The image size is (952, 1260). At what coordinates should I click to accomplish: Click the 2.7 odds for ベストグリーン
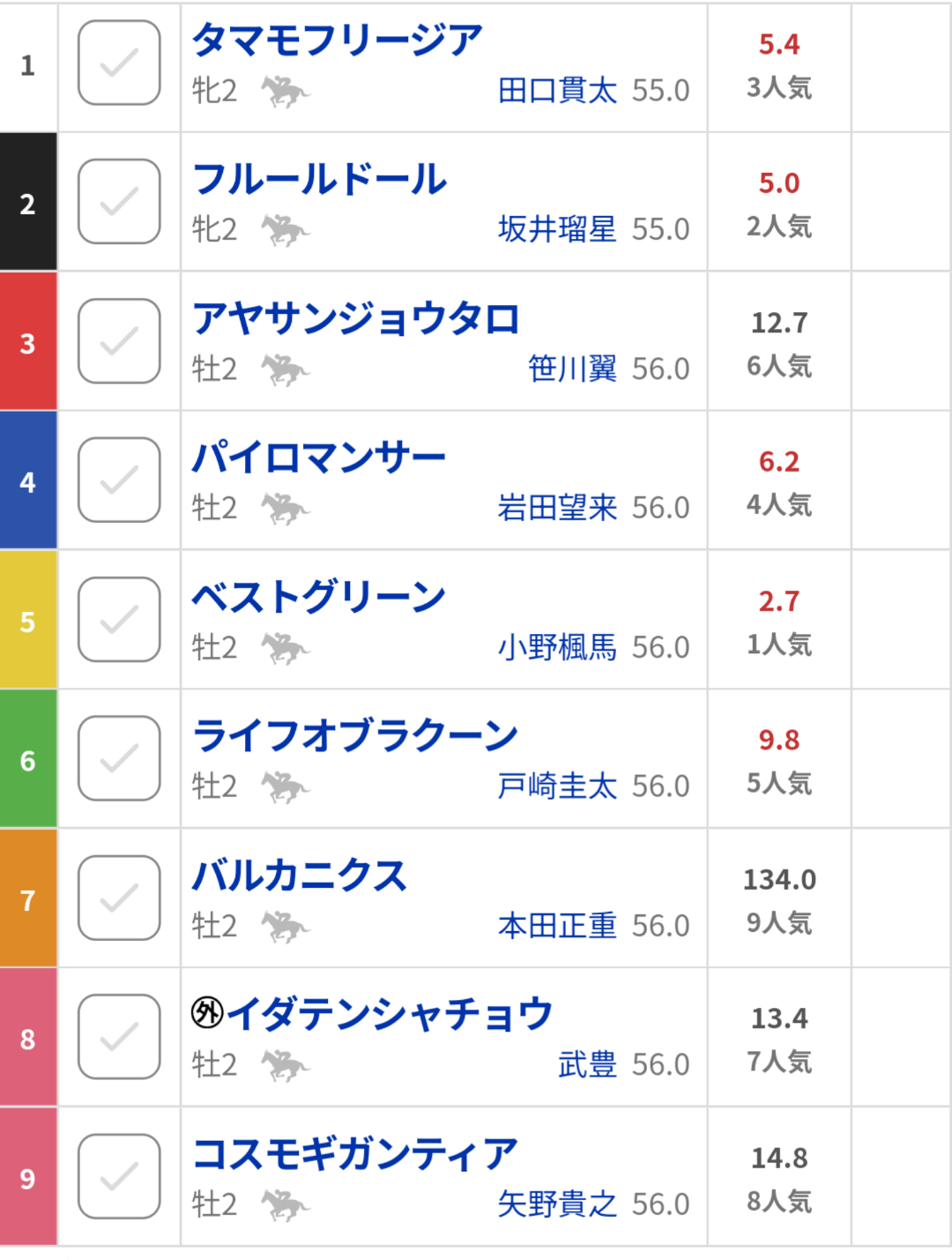tap(779, 601)
